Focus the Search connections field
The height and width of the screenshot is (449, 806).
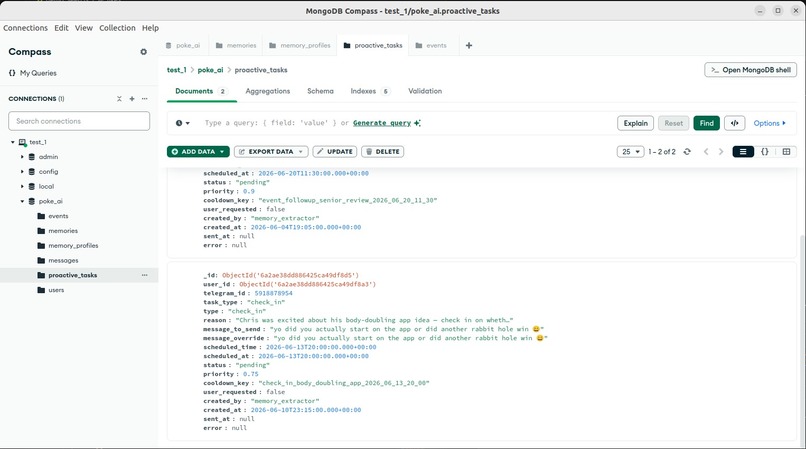pos(79,121)
